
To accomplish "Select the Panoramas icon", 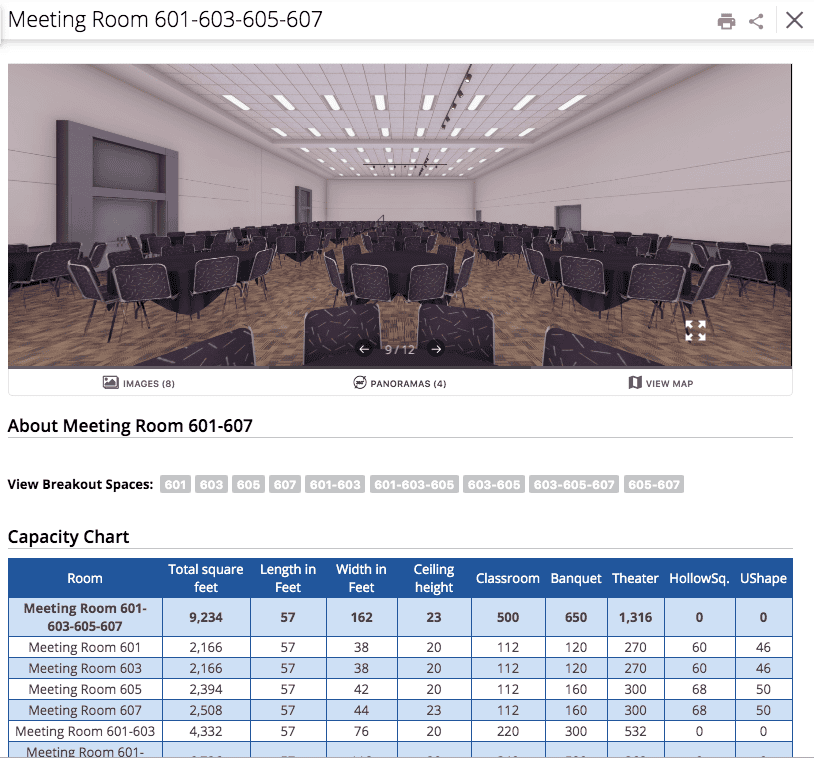I will pos(359,383).
